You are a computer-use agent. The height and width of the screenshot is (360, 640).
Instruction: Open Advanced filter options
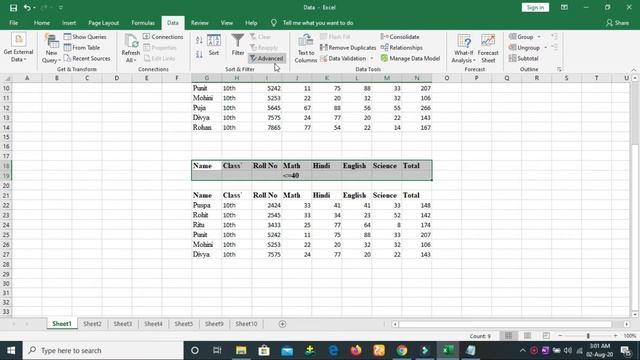point(266,58)
